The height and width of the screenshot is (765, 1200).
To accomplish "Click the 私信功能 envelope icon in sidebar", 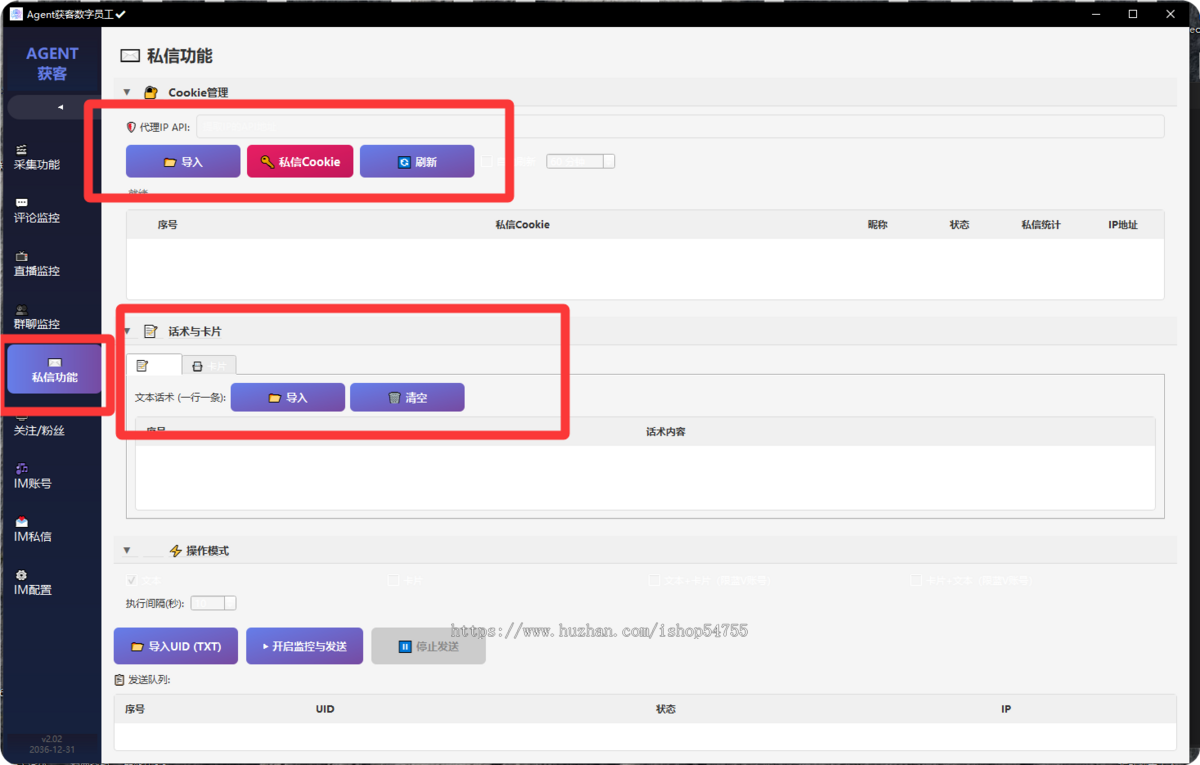I will [x=54, y=363].
